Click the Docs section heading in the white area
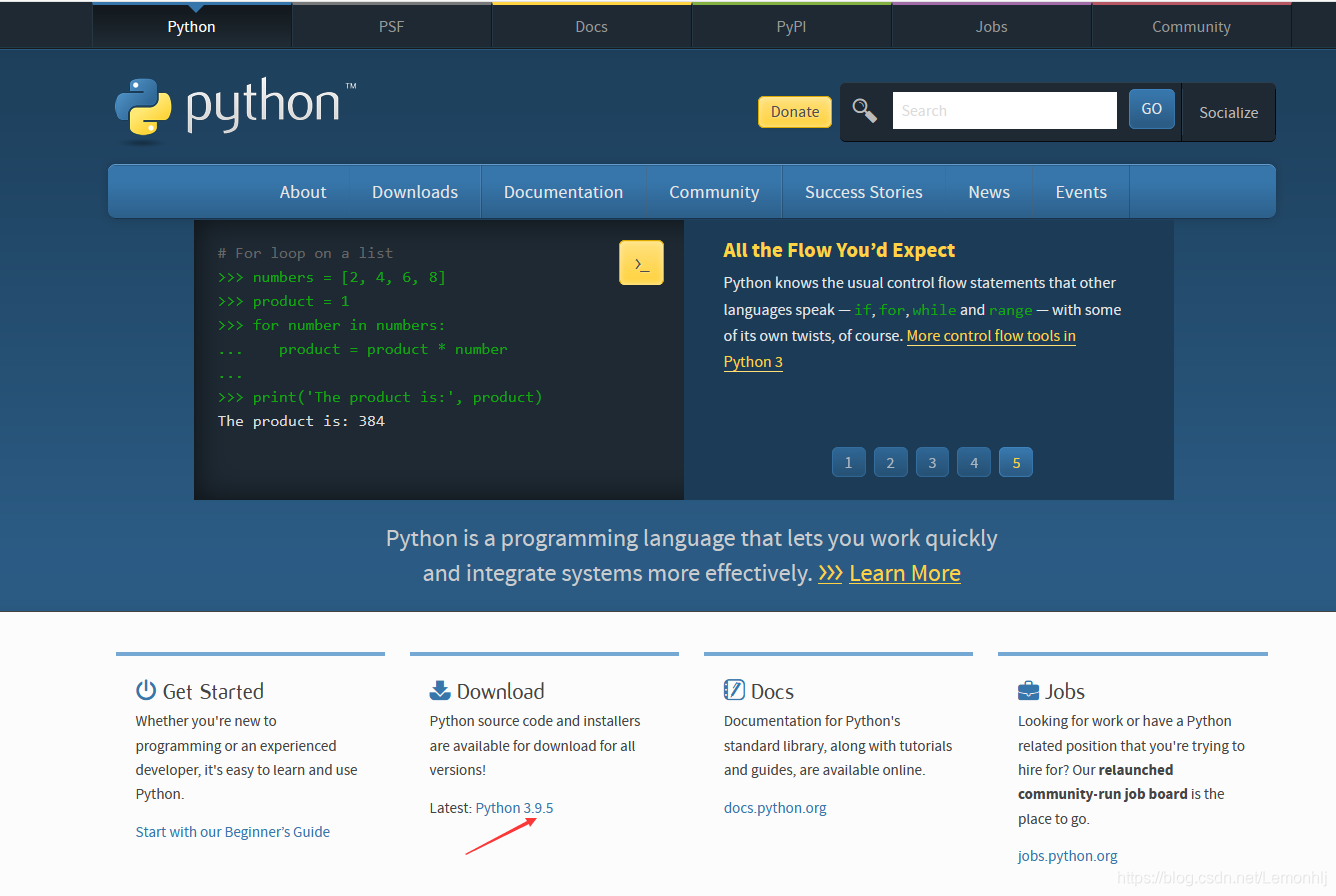Screen dimensions: 1336x896 point(772,691)
